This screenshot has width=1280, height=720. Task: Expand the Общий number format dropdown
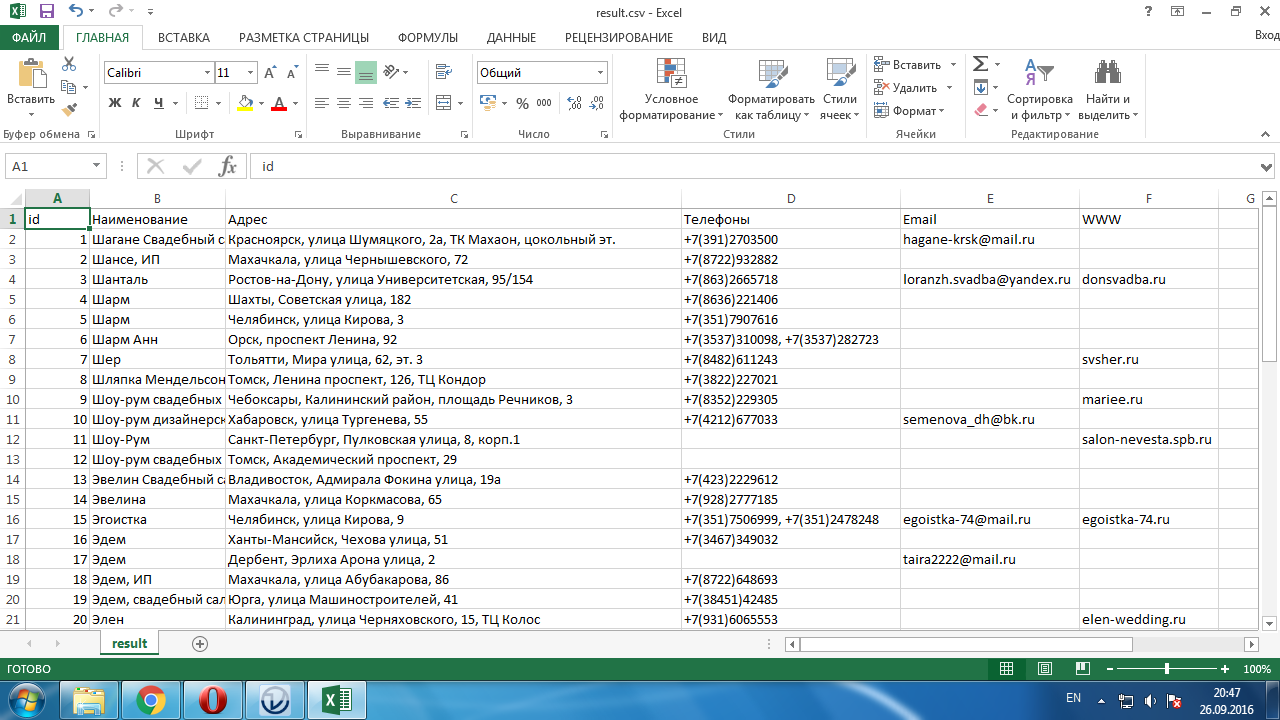click(601, 73)
